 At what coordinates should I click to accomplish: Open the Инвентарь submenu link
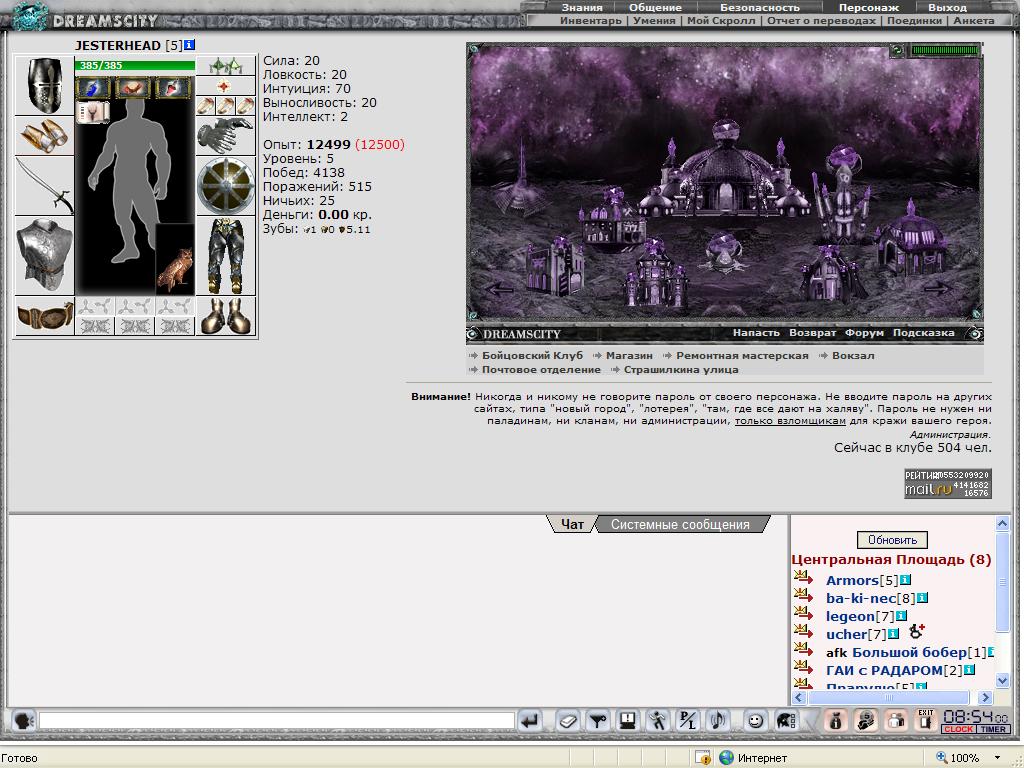590,20
